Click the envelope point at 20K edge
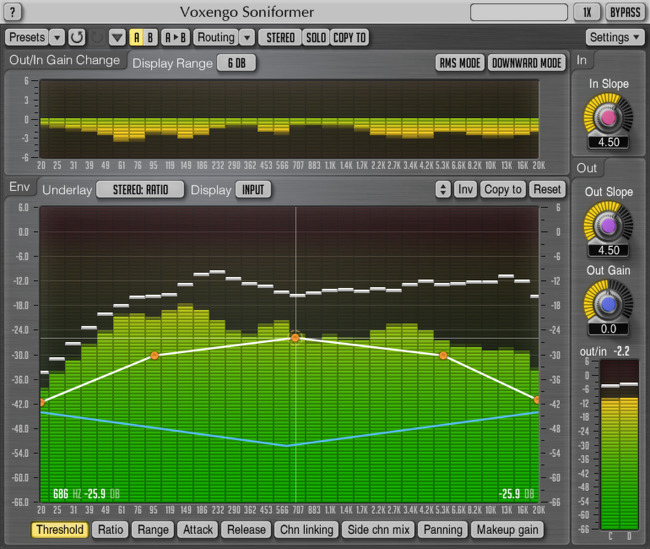650x549 pixels. [x=536, y=400]
